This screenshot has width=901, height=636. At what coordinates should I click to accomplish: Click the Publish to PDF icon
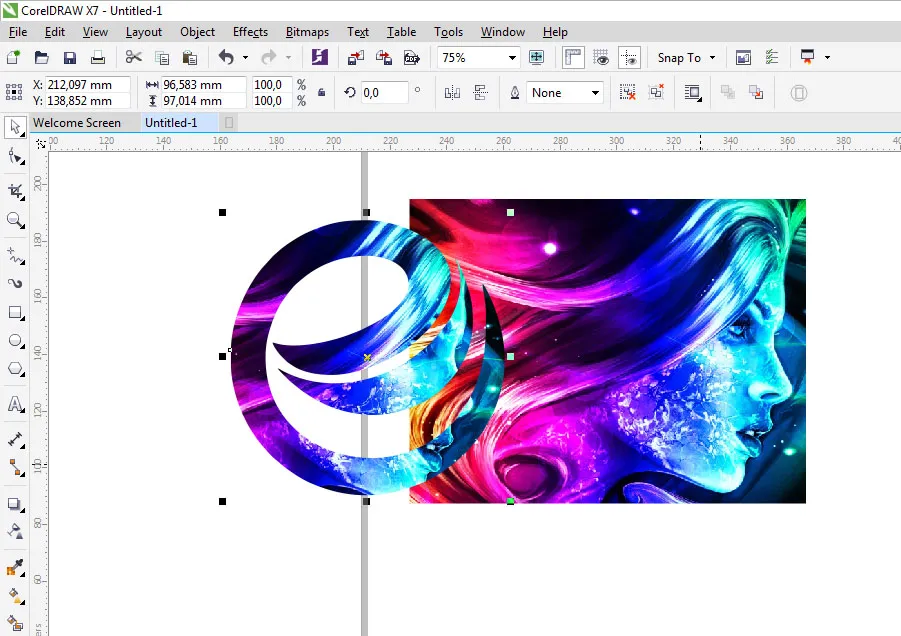pos(411,58)
